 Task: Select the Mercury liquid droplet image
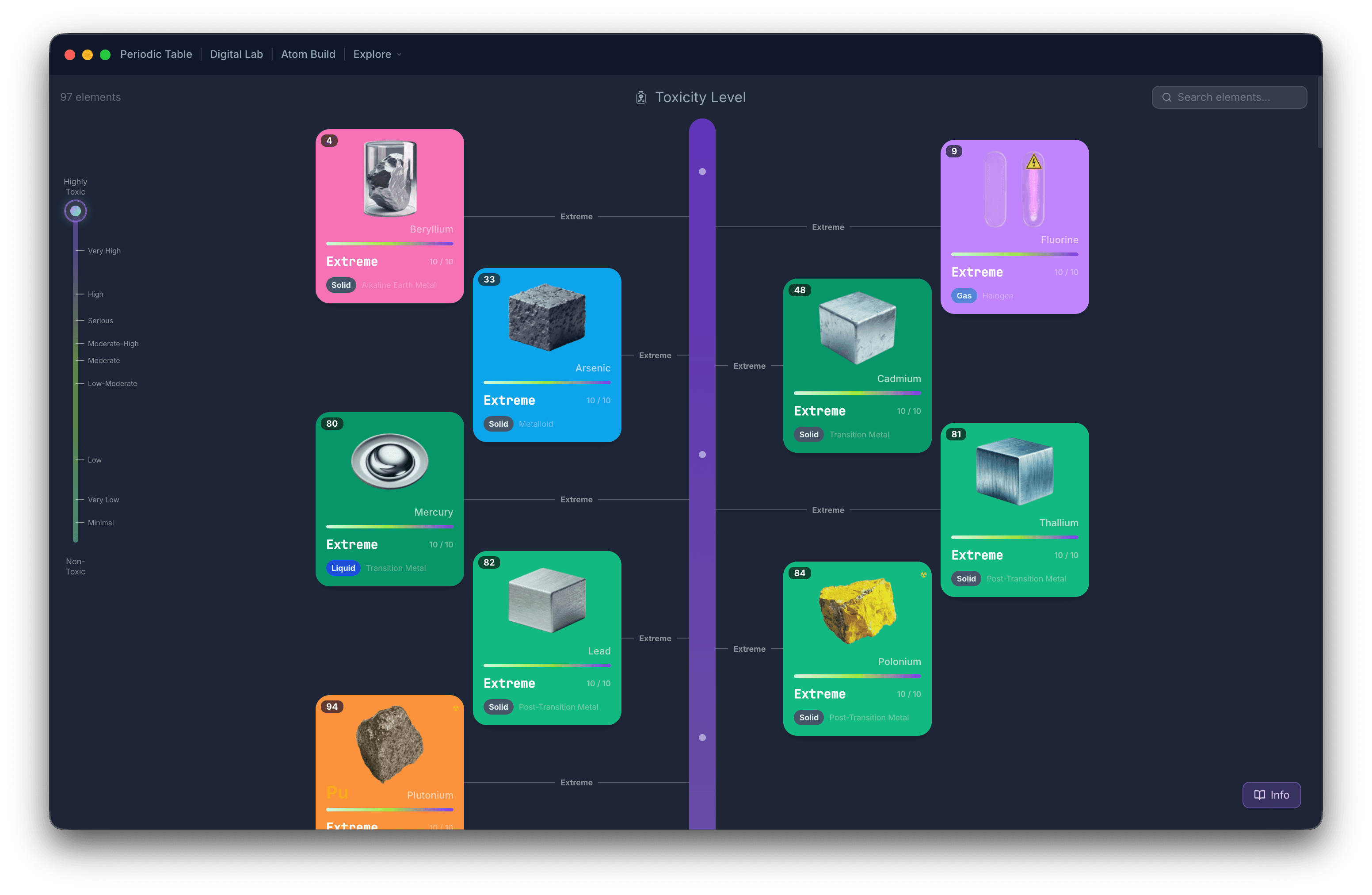390,461
